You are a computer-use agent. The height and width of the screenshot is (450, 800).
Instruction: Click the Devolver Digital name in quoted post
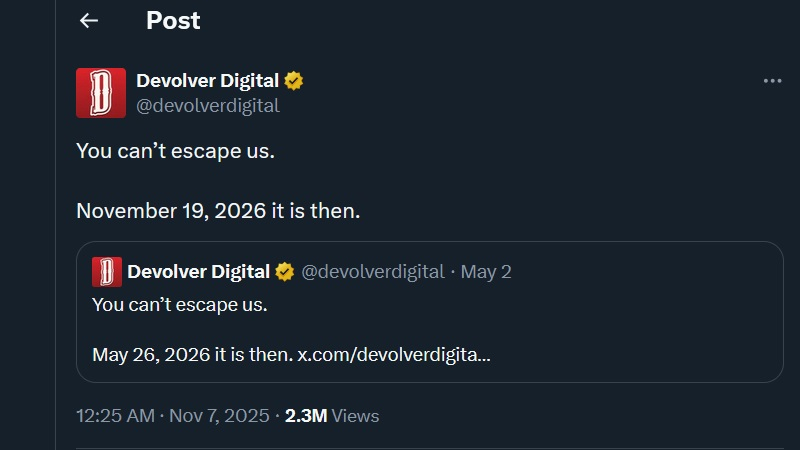pyautogui.click(x=199, y=272)
